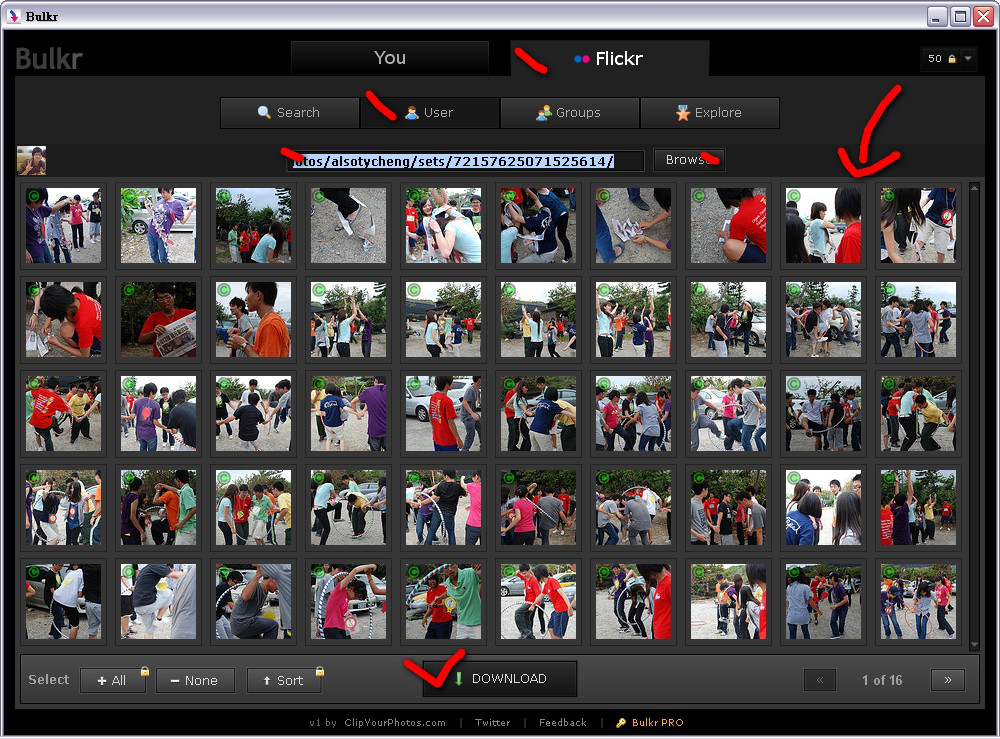This screenshot has width=1000, height=739.
Task: Open the Feedback link in the footer
Action: point(562,722)
